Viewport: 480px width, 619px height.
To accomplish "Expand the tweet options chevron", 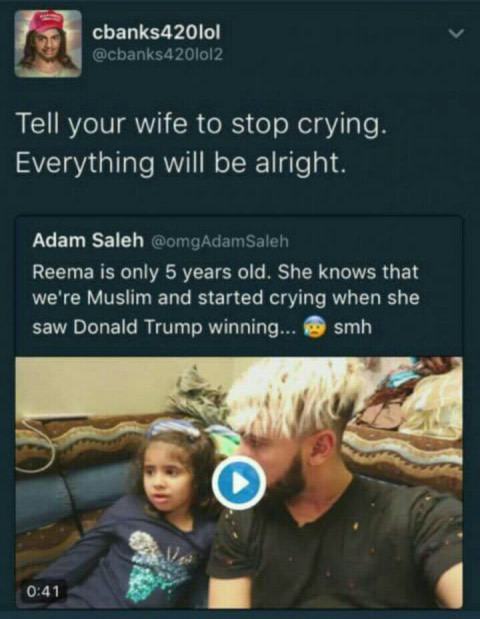I will [456, 34].
